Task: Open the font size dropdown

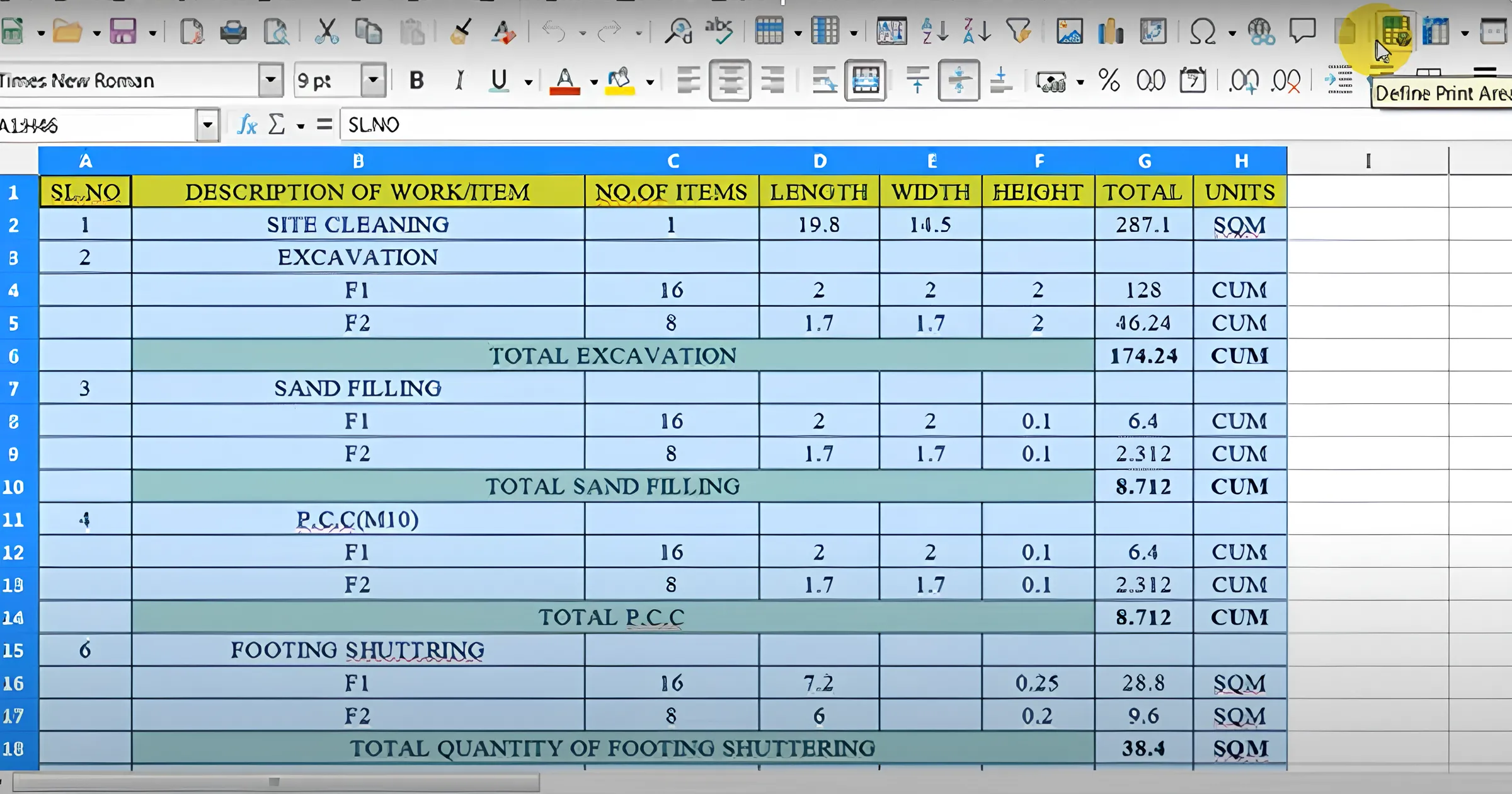Action: point(372,80)
